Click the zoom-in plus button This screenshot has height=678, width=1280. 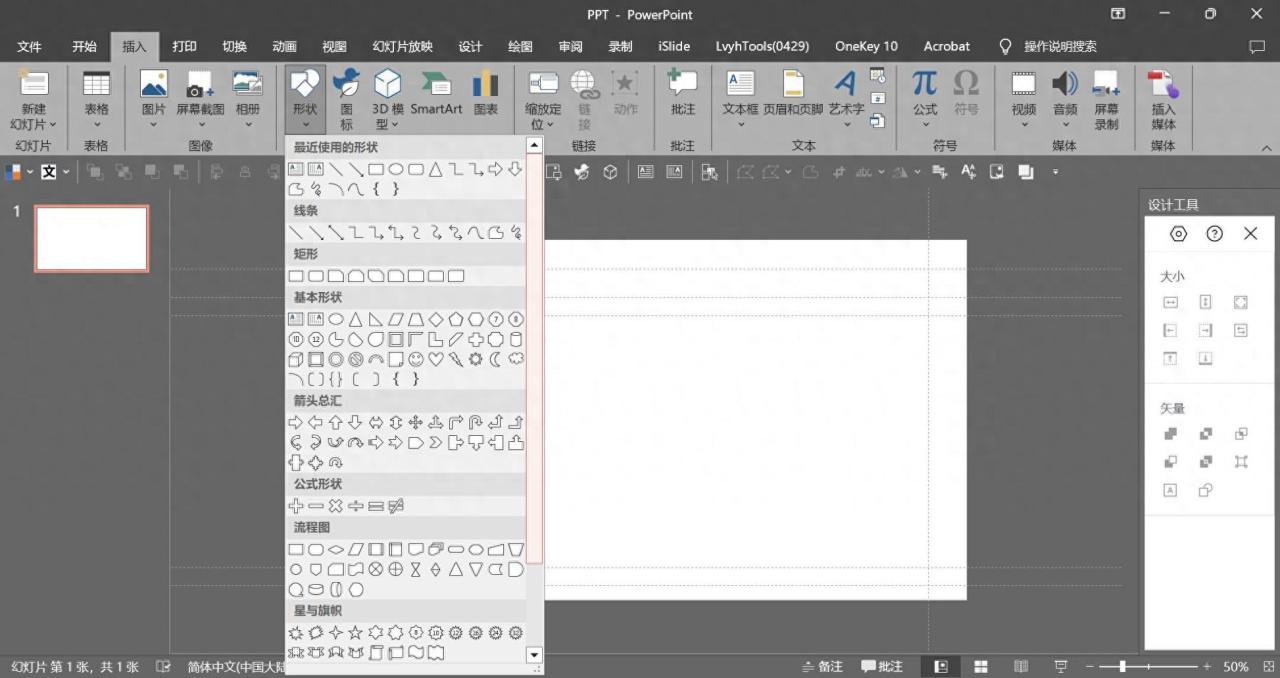click(x=1207, y=666)
